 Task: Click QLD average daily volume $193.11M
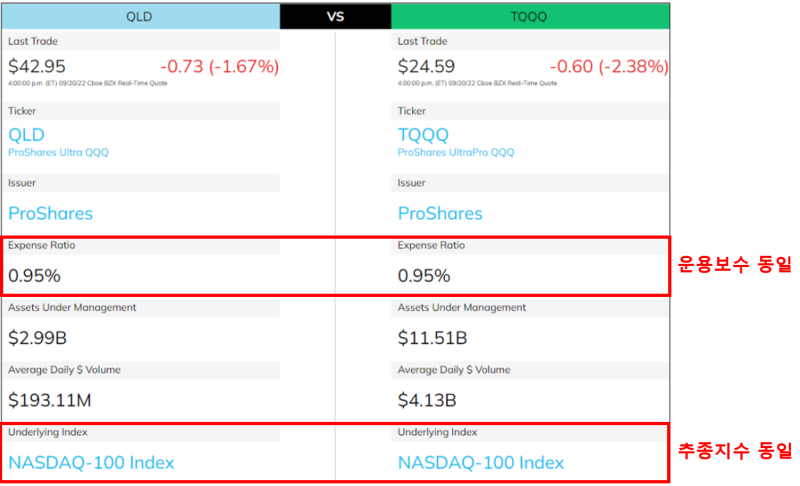49,400
